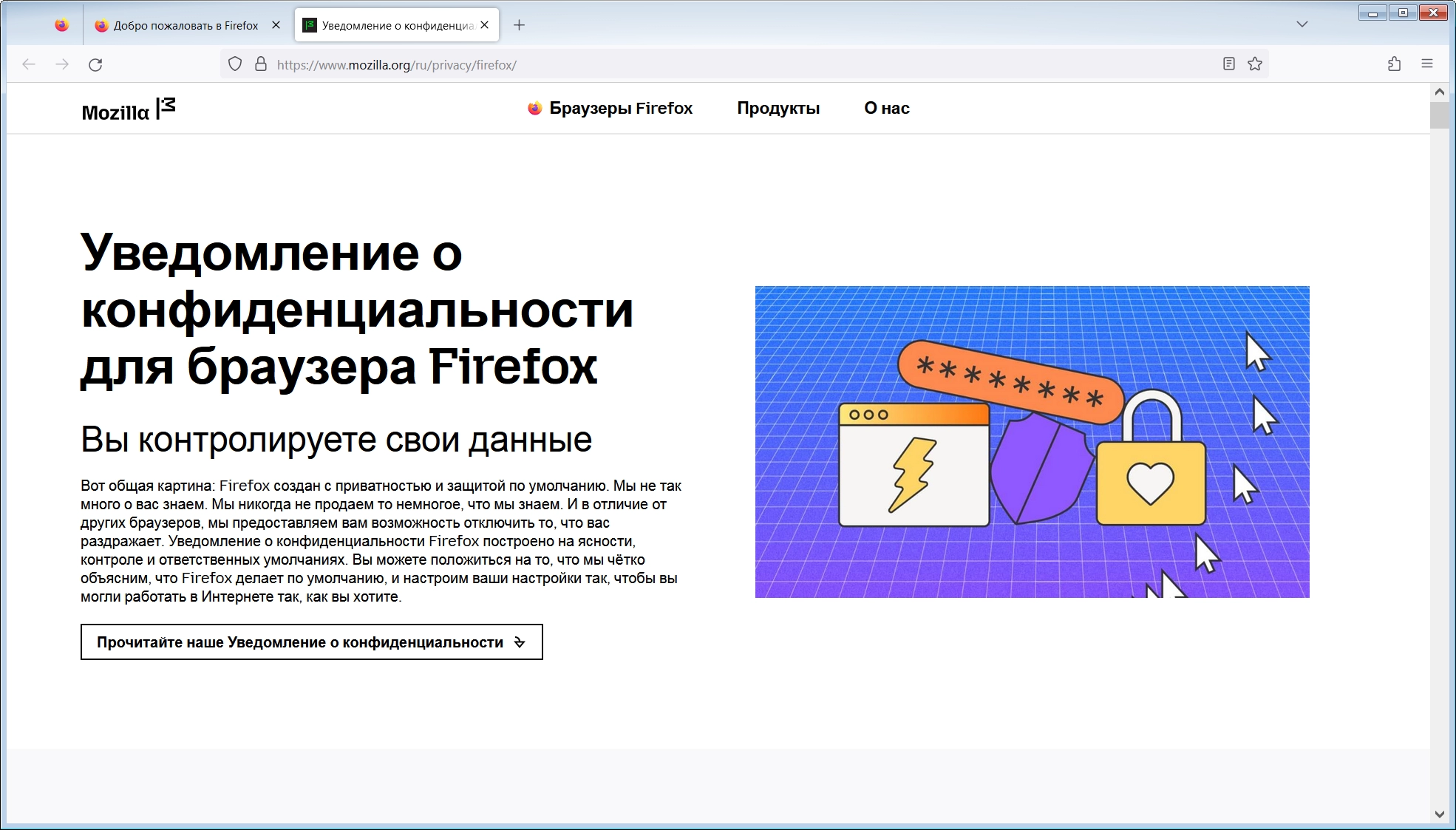The height and width of the screenshot is (830, 1456).
Task: Click the URL address bar field
Action: click(x=739, y=65)
